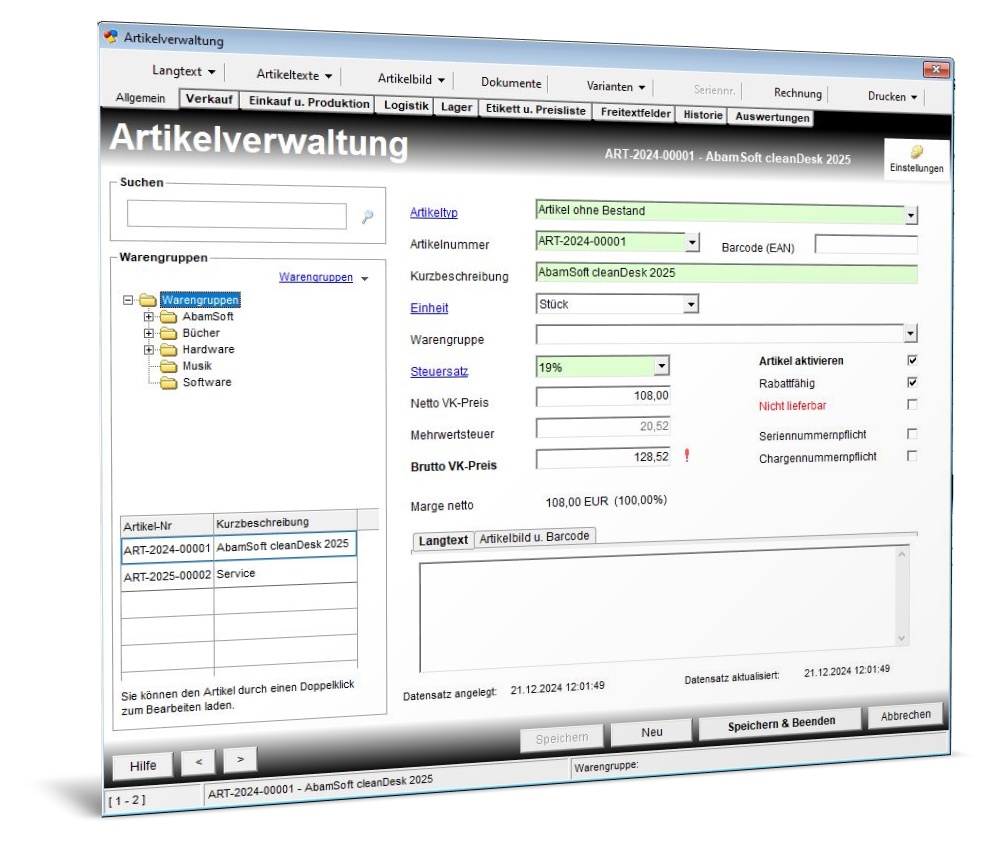Expand the Bücher tree node
The width and height of the screenshot is (997, 843).
tap(148, 333)
